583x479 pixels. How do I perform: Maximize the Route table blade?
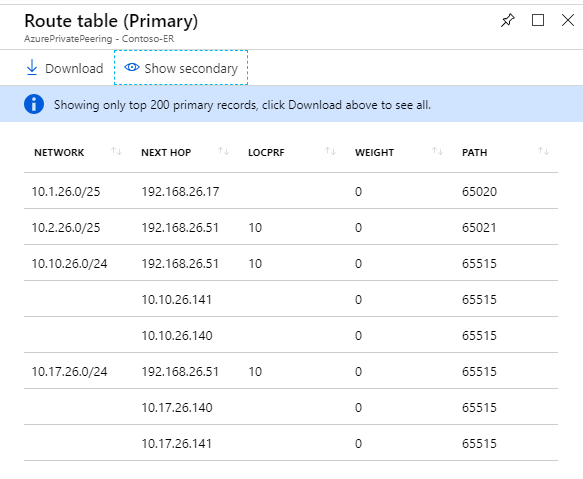click(538, 20)
